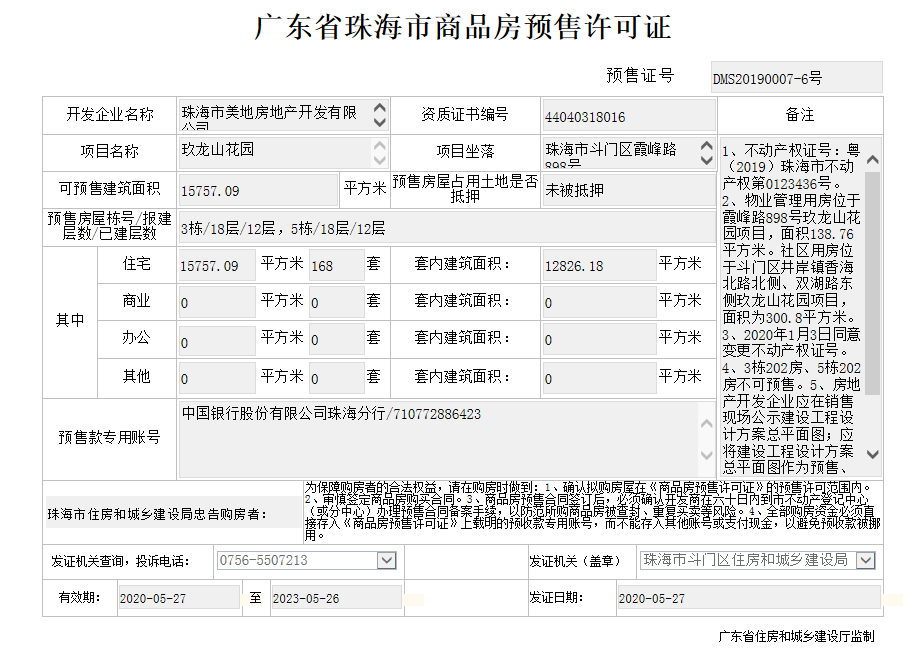Expand the 发证机关 issuing authority dropdown

(x=869, y=560)
